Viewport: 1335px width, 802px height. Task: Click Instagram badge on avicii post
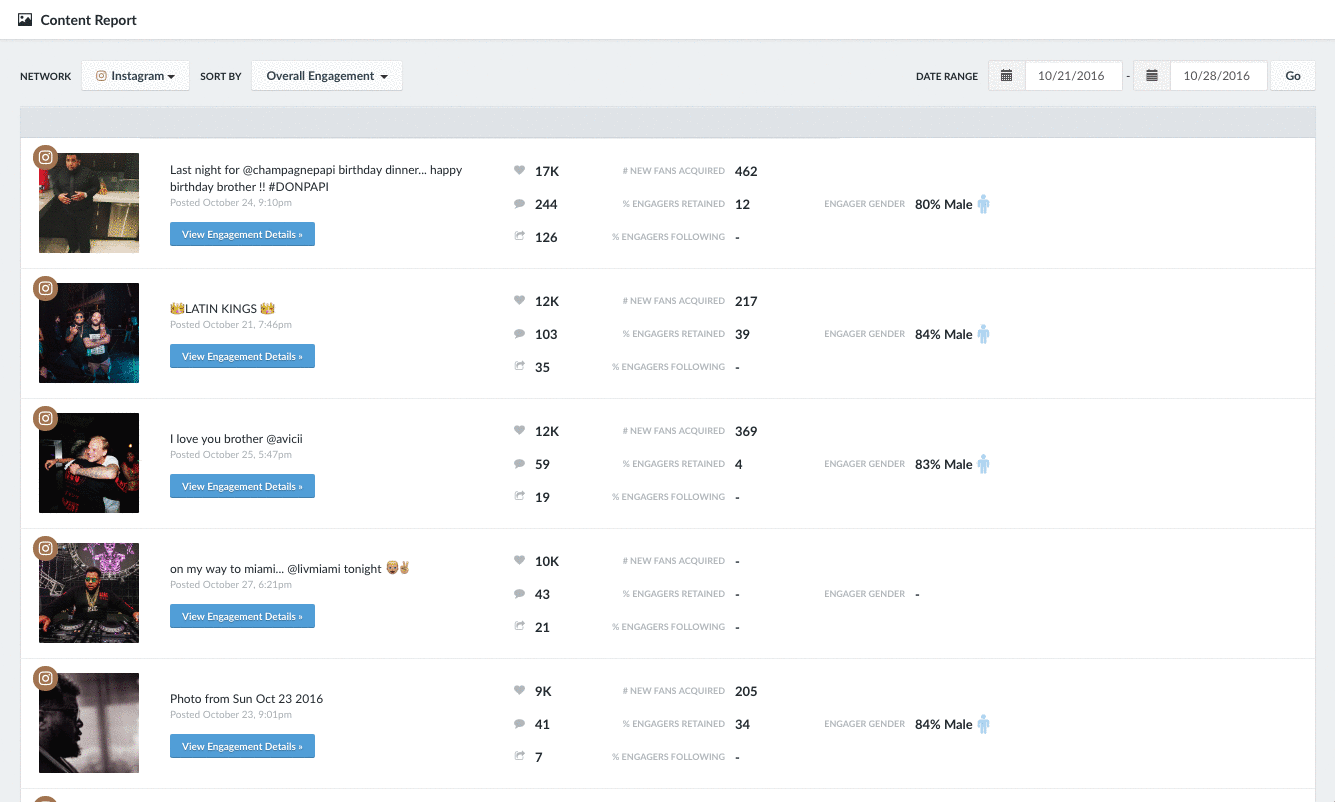[45, 418]
